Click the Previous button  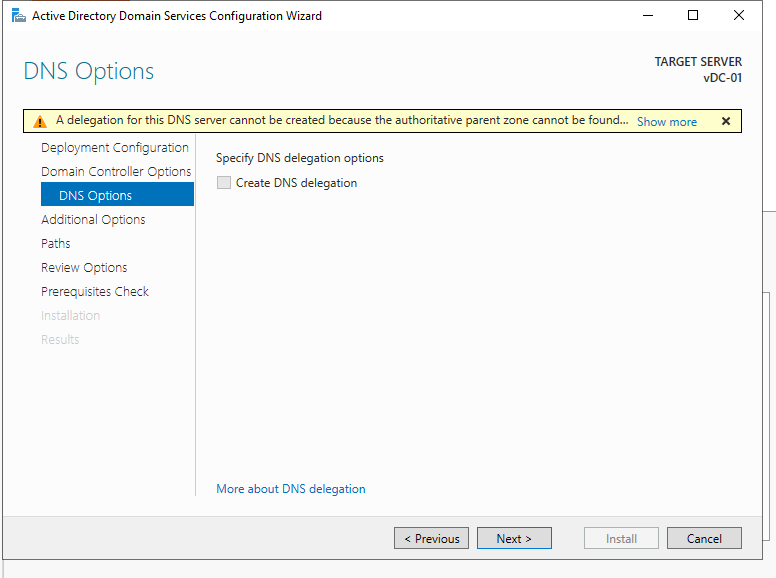(431, 538)
